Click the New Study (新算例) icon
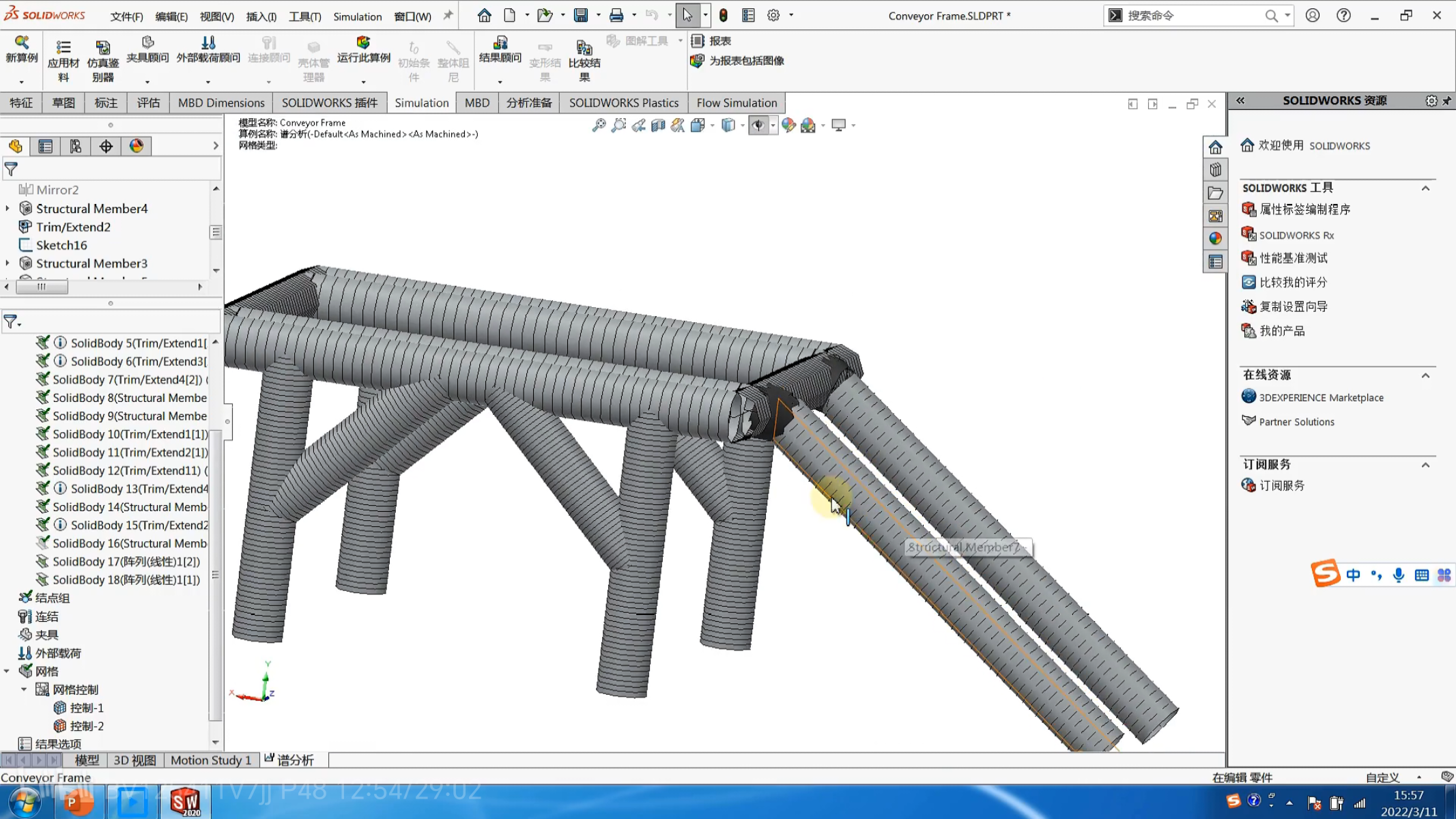 (x=22, y=44)
